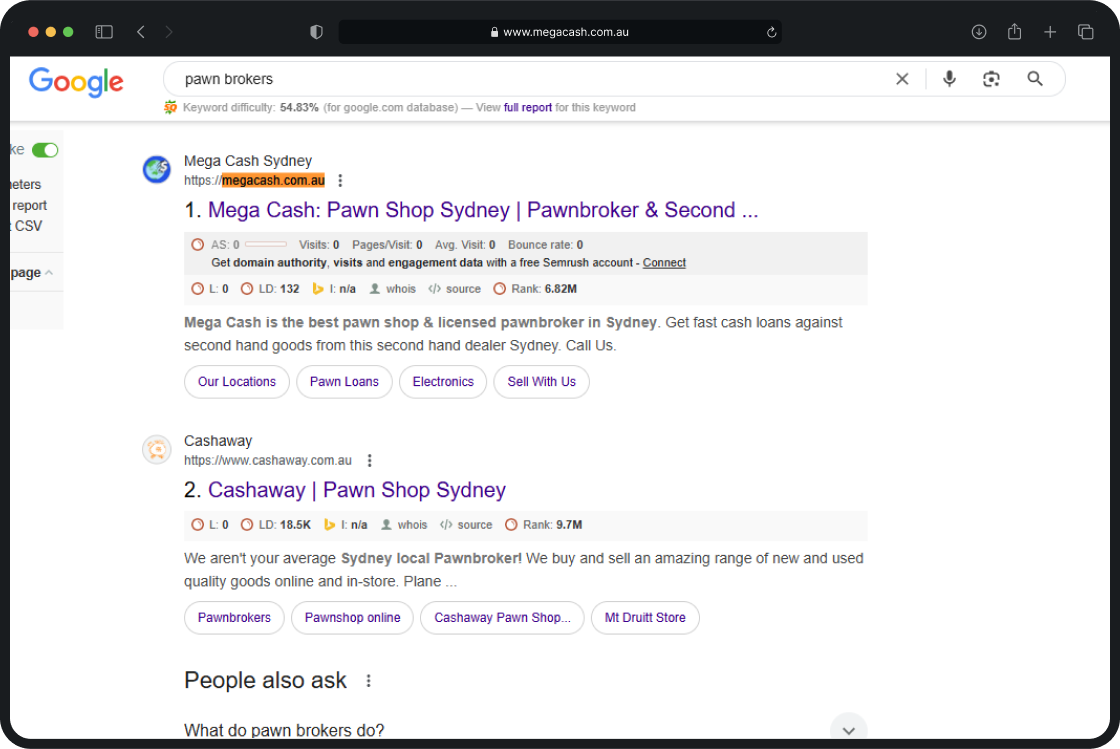This screenshot has width=1120, height=749.
Task: Submit search with magnifier icon
Action: (x=1034, y=79)
